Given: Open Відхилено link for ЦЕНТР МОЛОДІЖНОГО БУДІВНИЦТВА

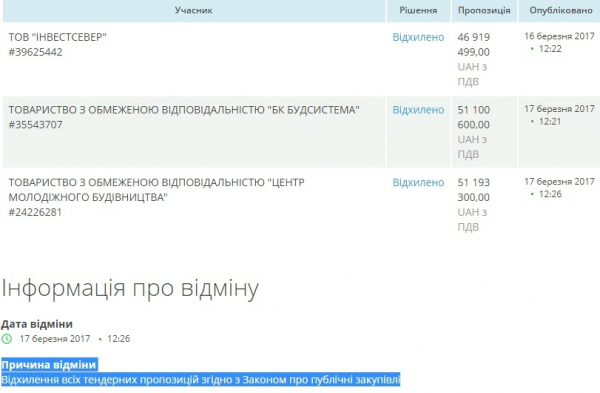Looking at the screenshot, I should [418, 183].
